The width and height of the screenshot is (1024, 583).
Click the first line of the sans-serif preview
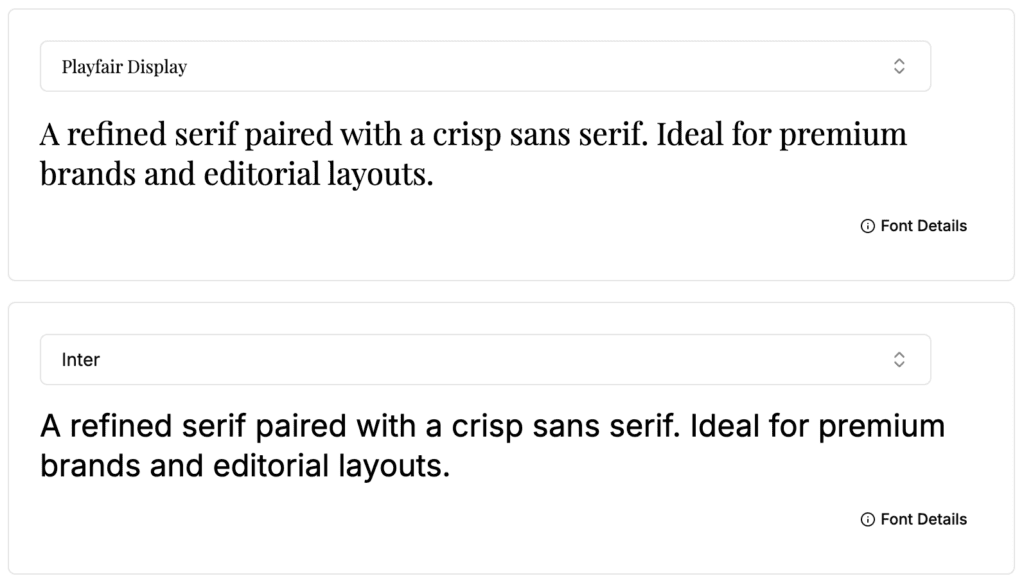point(492,427)
